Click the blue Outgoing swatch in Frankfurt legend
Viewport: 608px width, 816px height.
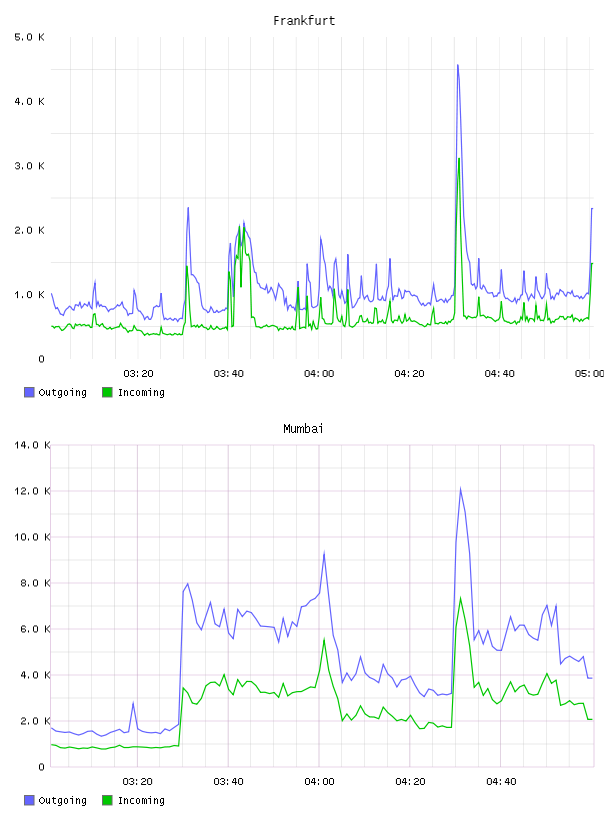(29, 392)
